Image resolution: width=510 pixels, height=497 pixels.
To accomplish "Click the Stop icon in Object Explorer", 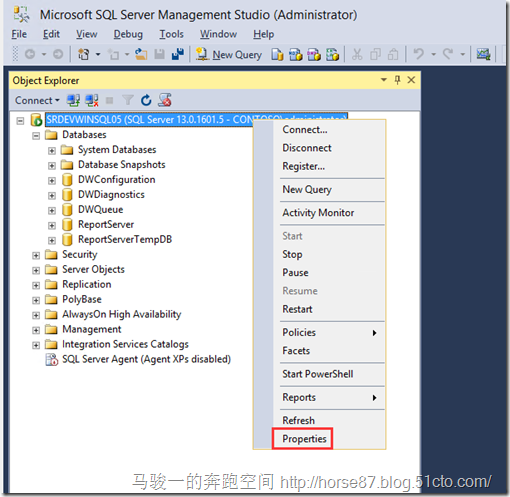I will coord(109,100).
